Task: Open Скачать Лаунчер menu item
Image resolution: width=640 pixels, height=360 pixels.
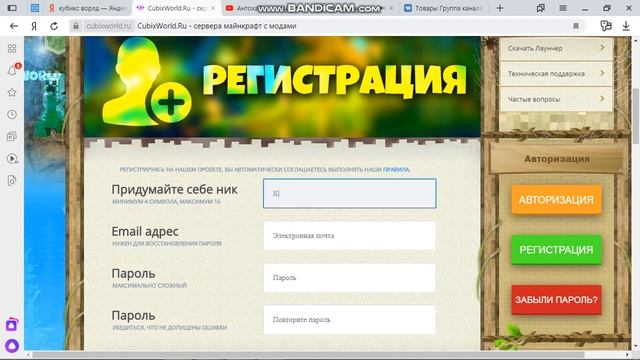Action: click(556, 48)
